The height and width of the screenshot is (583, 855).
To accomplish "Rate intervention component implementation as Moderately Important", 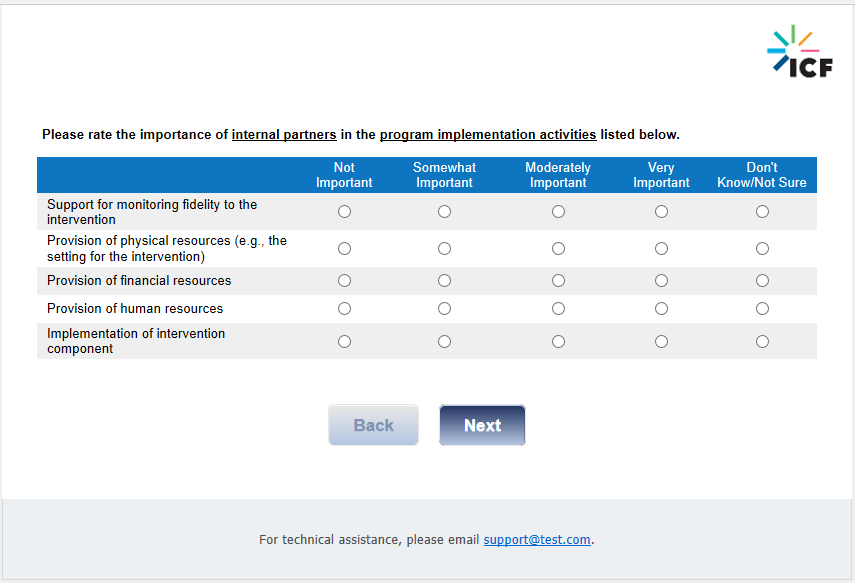I will [x=558, y=341].
